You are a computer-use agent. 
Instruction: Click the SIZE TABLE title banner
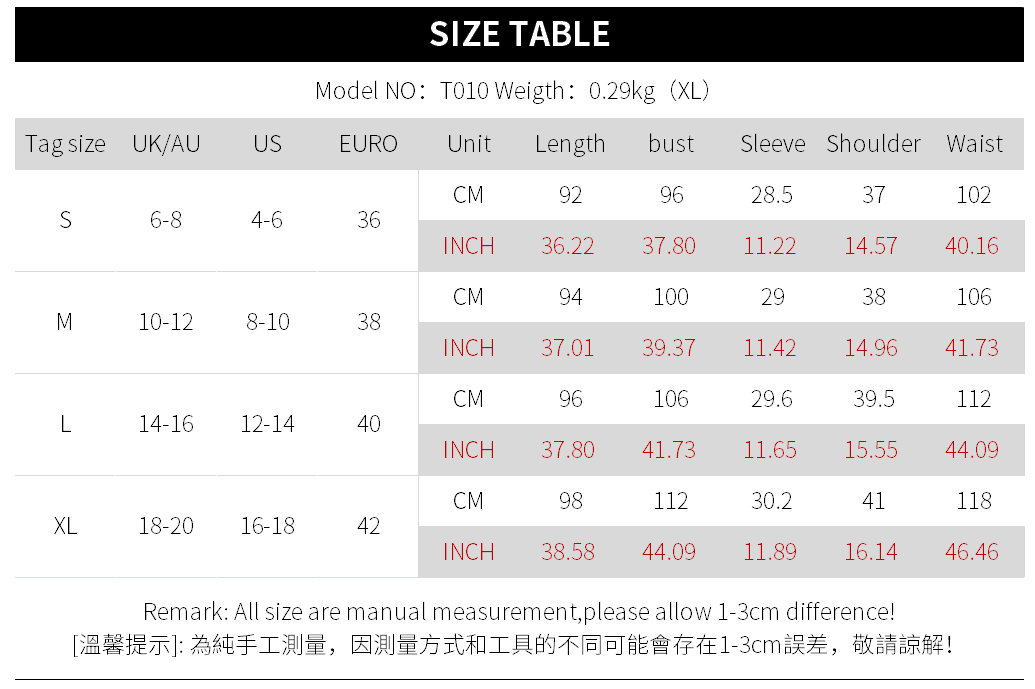tap(519, 34)
